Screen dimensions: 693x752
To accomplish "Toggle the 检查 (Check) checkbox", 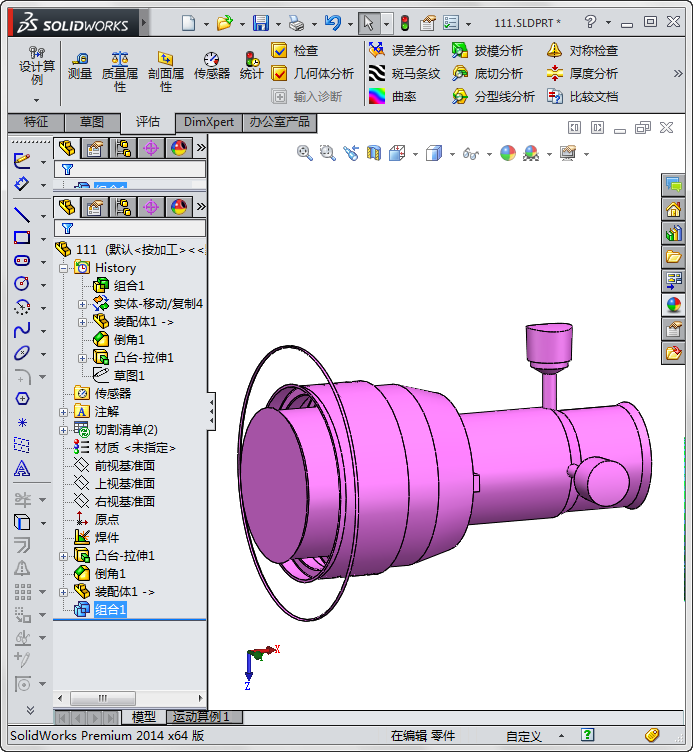I will pos(280,50).
